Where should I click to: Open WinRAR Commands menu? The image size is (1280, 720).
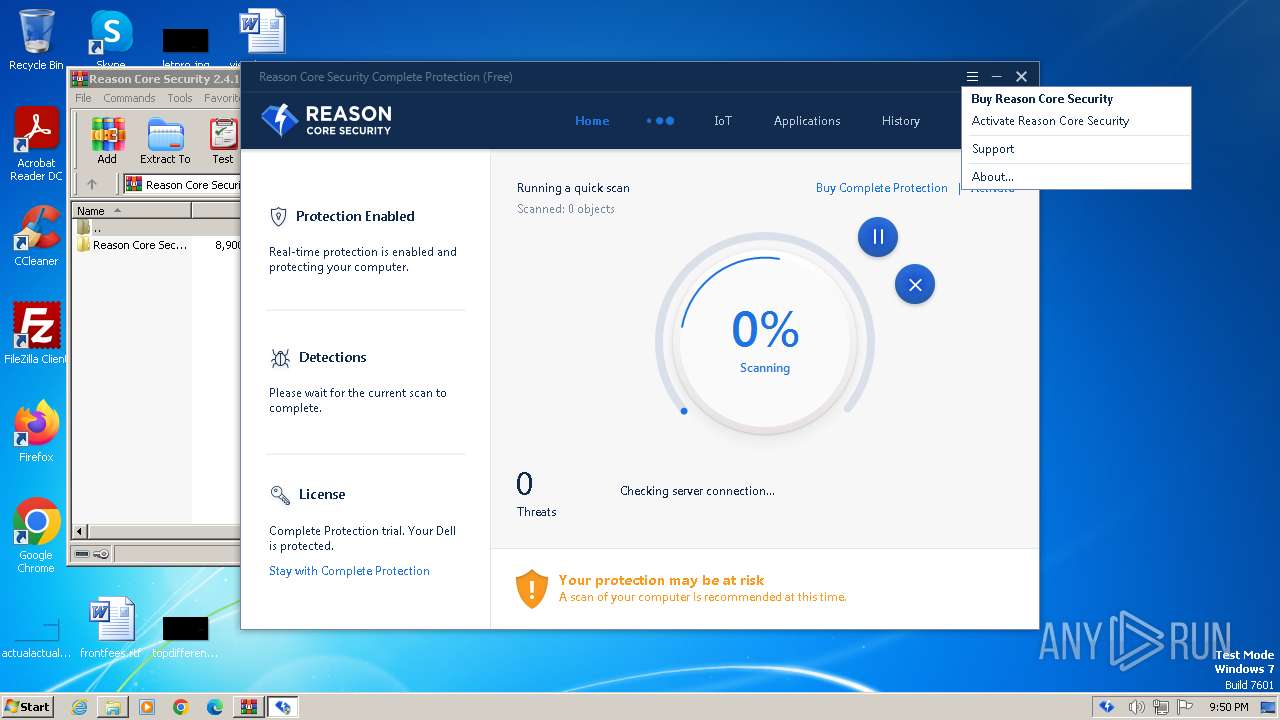129,98
